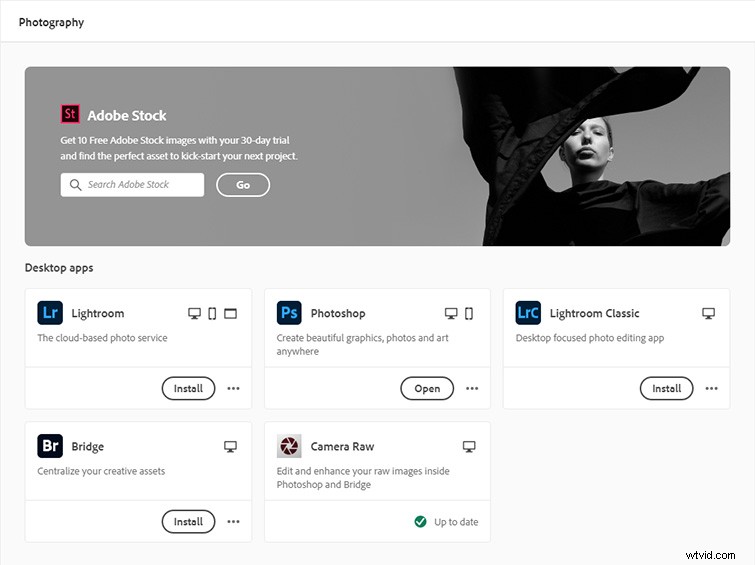This screenshot has height=565, width=755.
Task: Focus the Search Adobe Stock field
Action: [132, 185]
